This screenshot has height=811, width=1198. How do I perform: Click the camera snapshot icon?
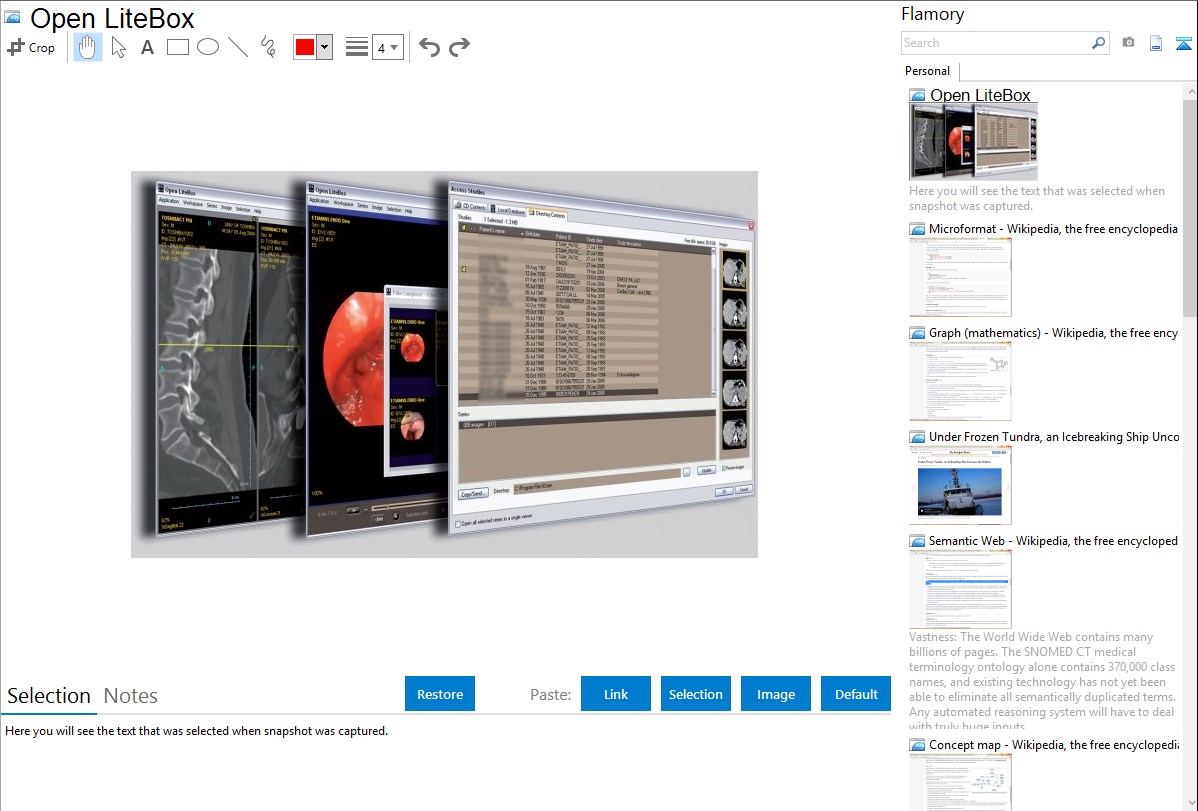(x=1128, y=43)
